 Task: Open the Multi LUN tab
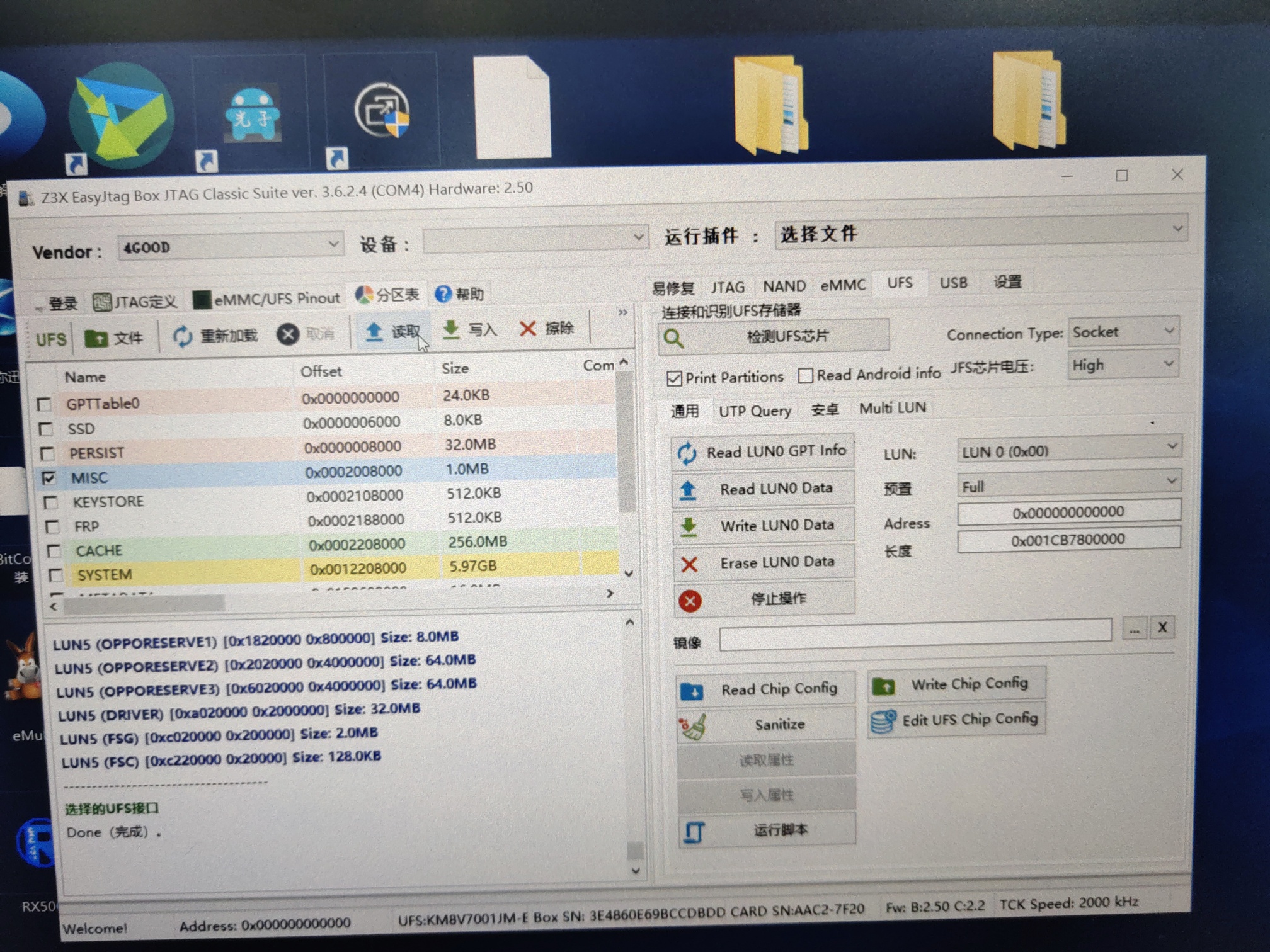892,408
